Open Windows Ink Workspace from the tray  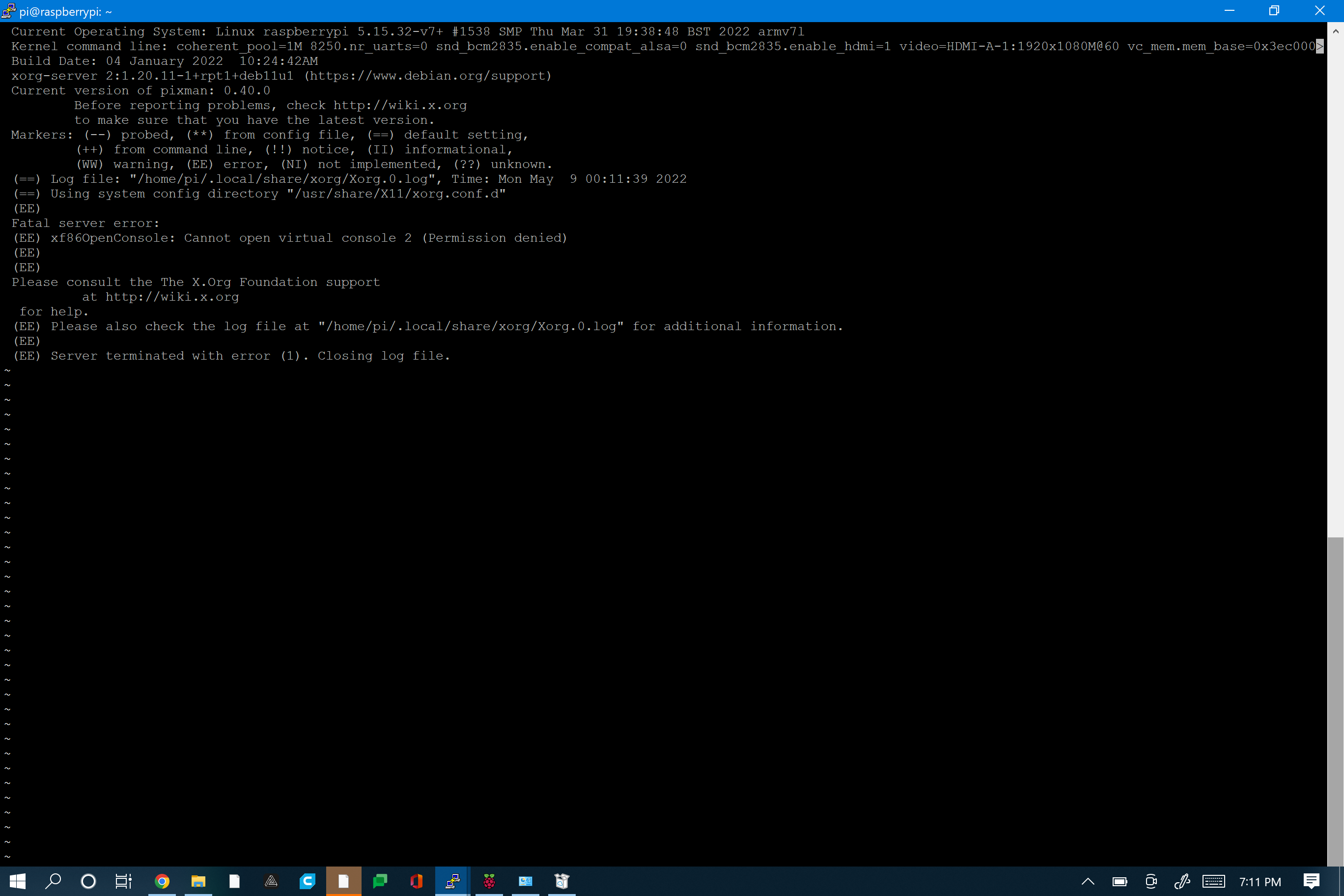click(1182, 881)
